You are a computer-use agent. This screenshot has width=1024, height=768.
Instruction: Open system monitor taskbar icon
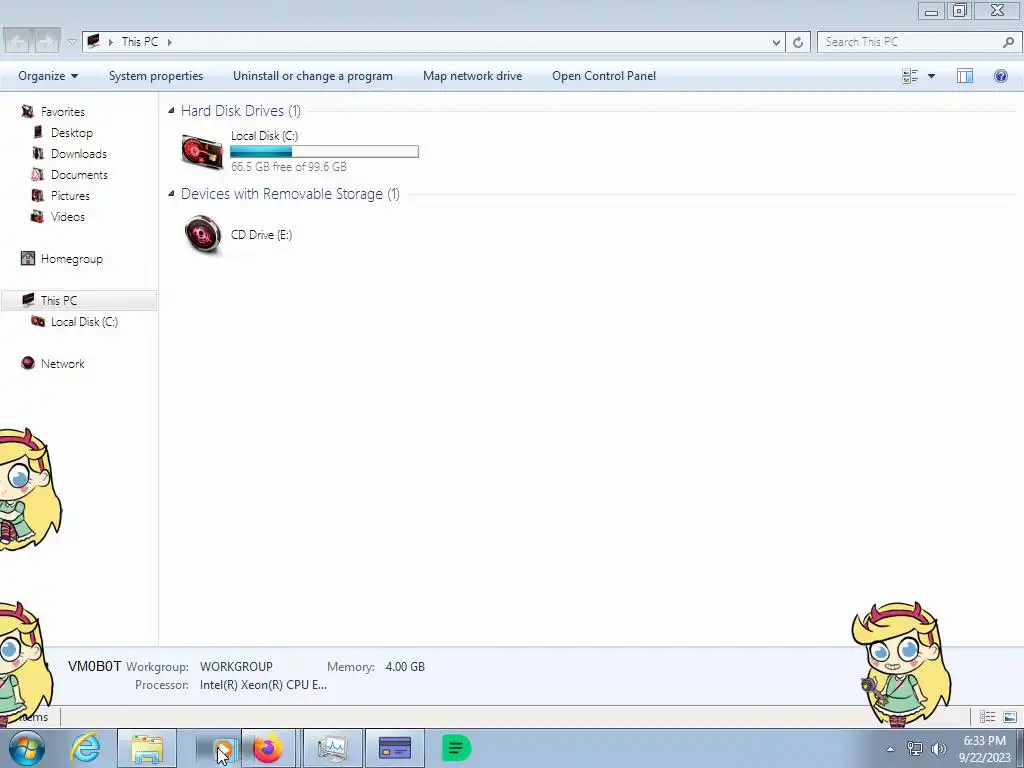click(x=332, y=748)
